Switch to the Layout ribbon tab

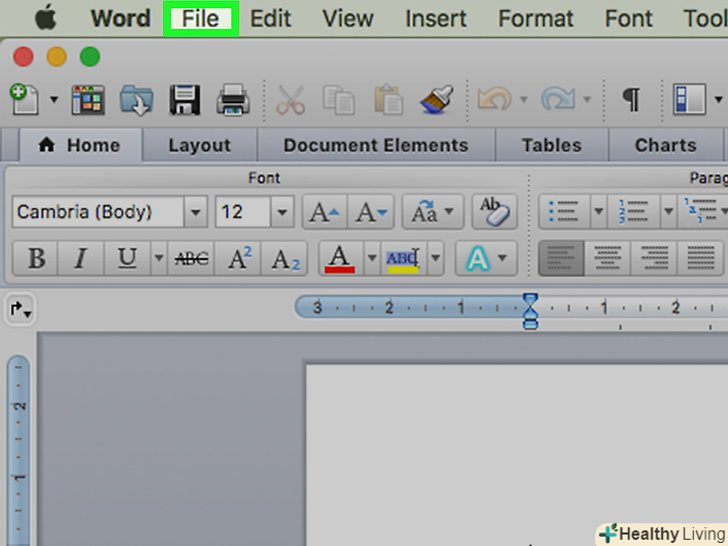[x=200, y=145]
